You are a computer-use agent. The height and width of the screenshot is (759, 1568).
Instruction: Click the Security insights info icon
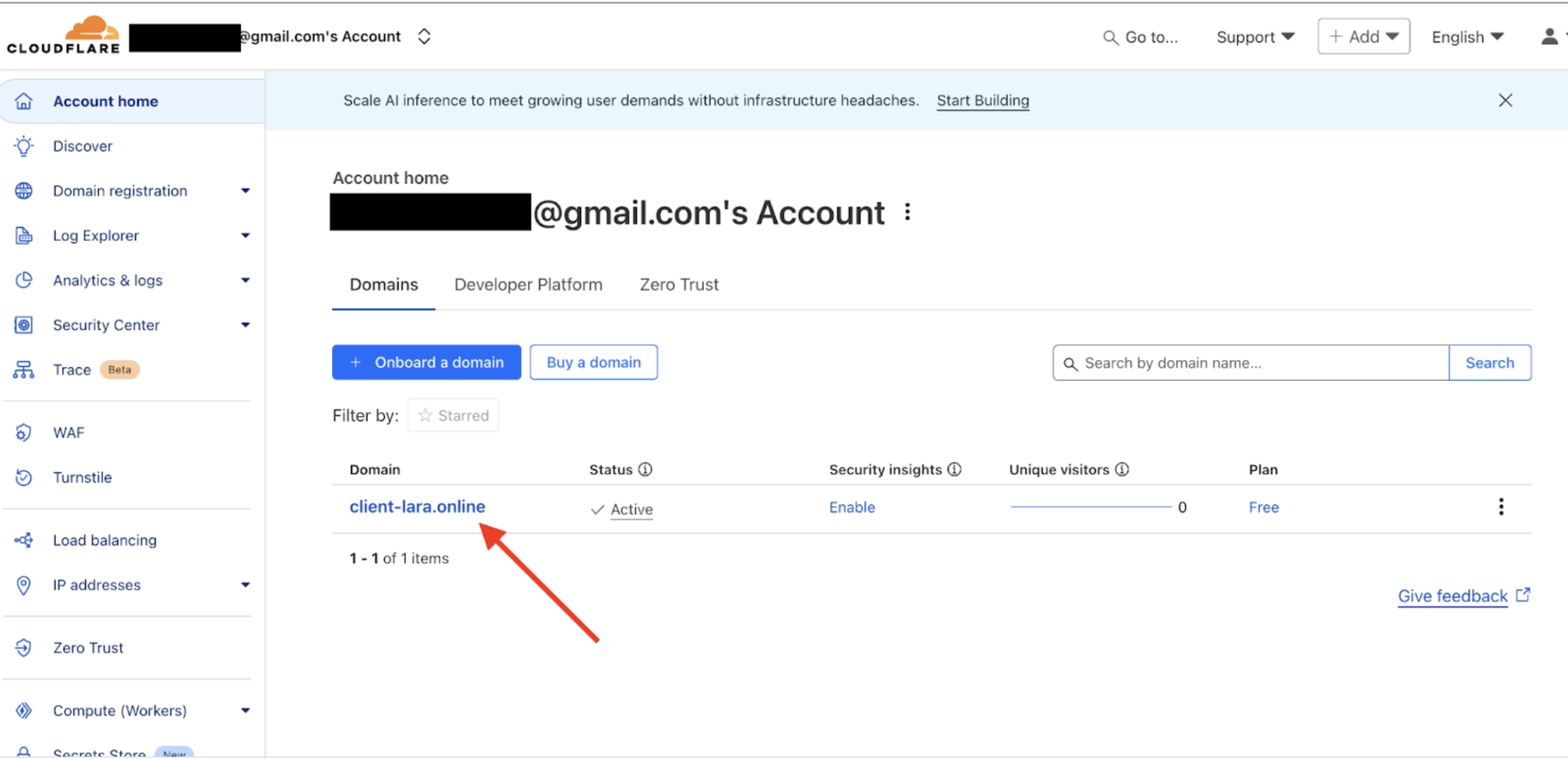click(955, 469)
